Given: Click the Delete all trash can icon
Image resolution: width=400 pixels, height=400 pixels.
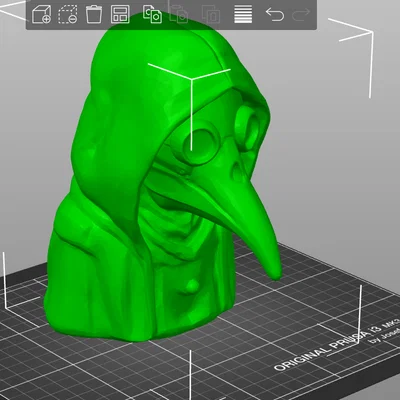Looking at the screenshot, I should (94, 15).
